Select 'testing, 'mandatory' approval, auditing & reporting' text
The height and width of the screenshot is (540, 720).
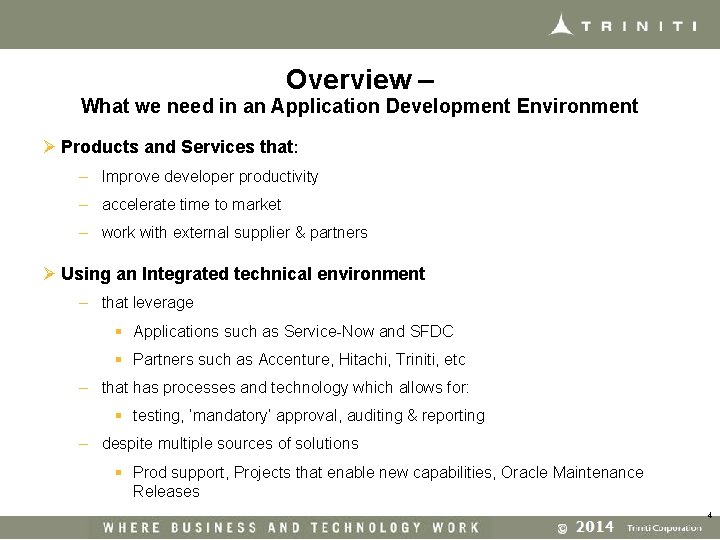309,416
